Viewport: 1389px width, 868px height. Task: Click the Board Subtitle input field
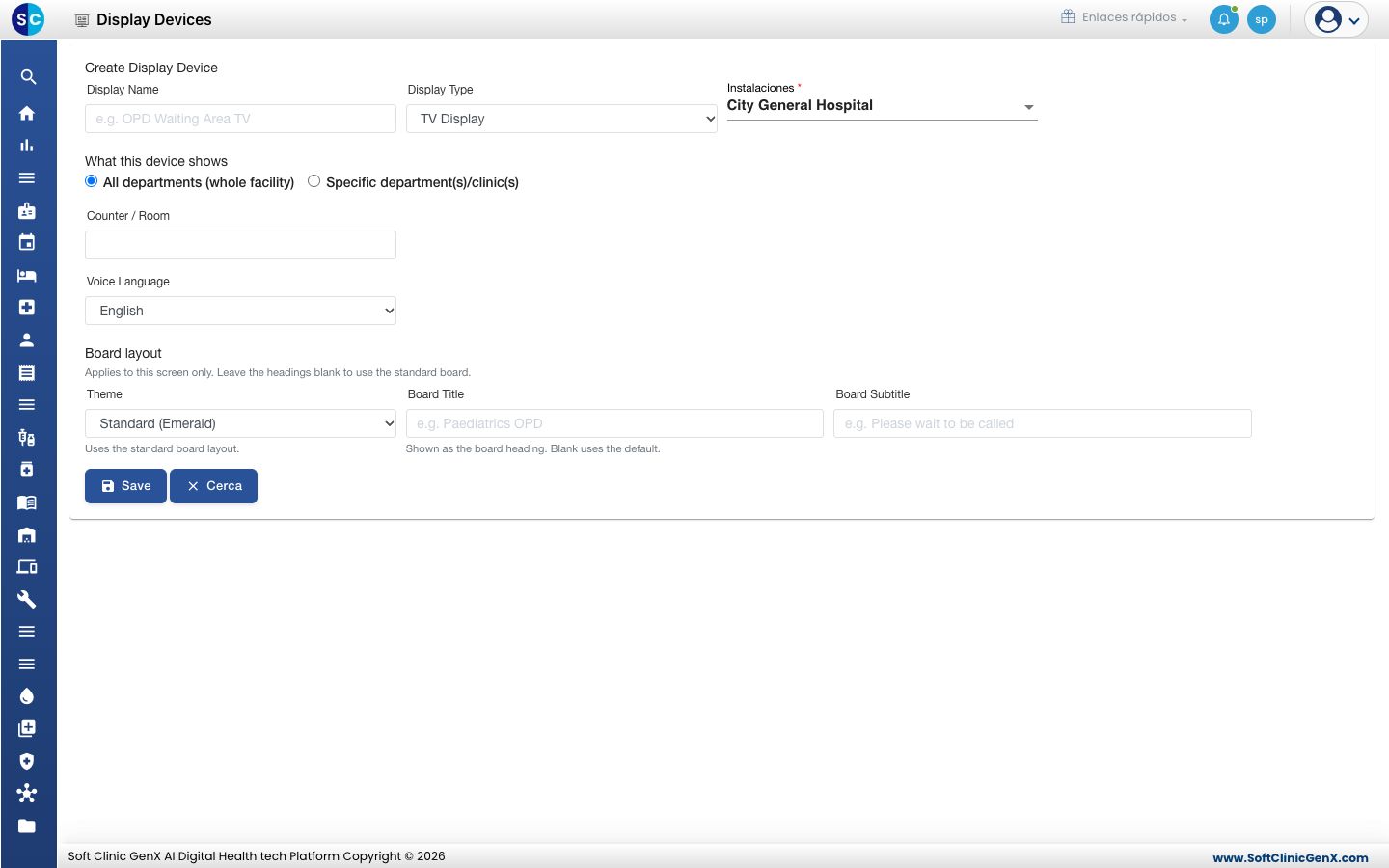tap(1043, 423)
